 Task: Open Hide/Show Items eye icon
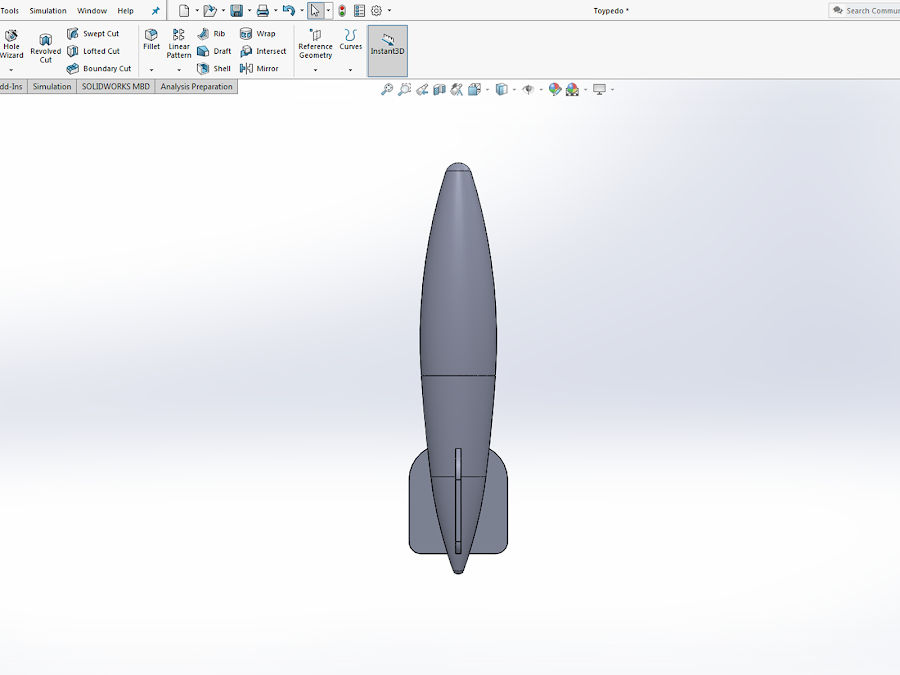(x=528, y=90)
